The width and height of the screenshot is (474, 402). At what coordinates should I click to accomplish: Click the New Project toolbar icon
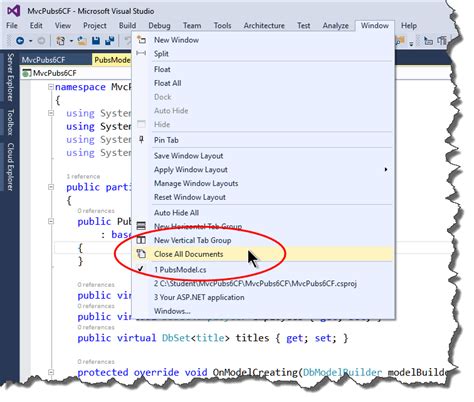click(x=61, y=41)
